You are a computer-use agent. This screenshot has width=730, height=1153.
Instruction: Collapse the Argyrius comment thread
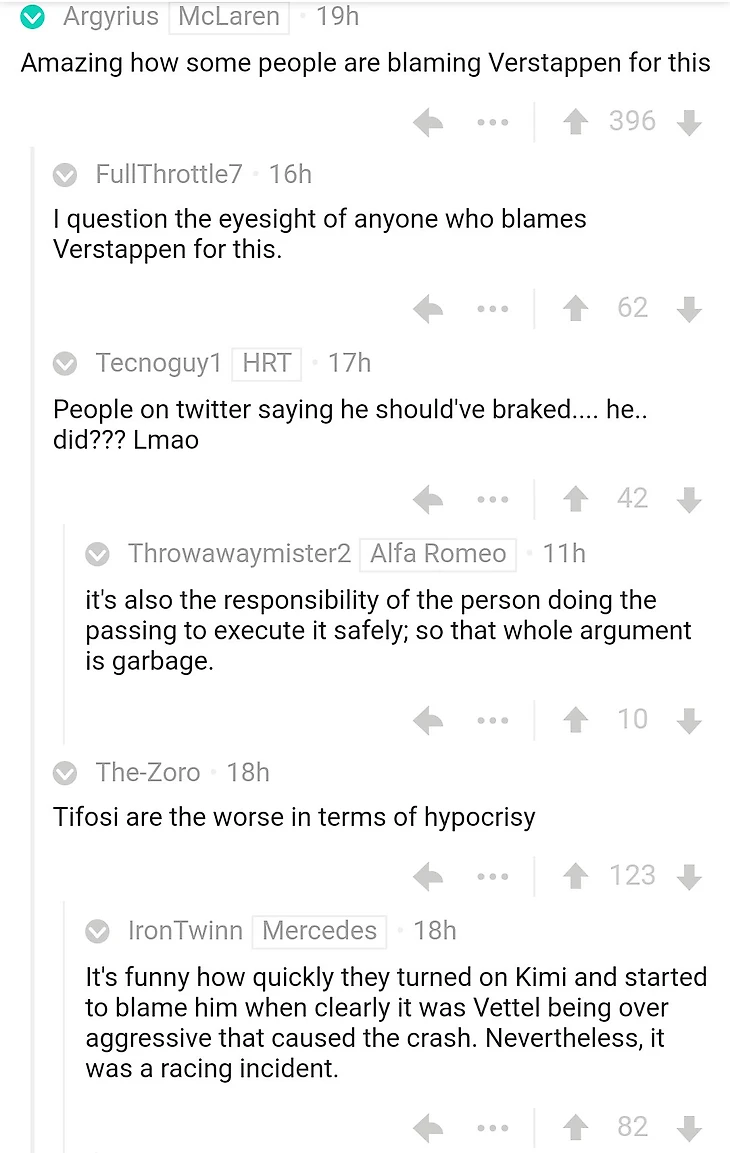33,17
